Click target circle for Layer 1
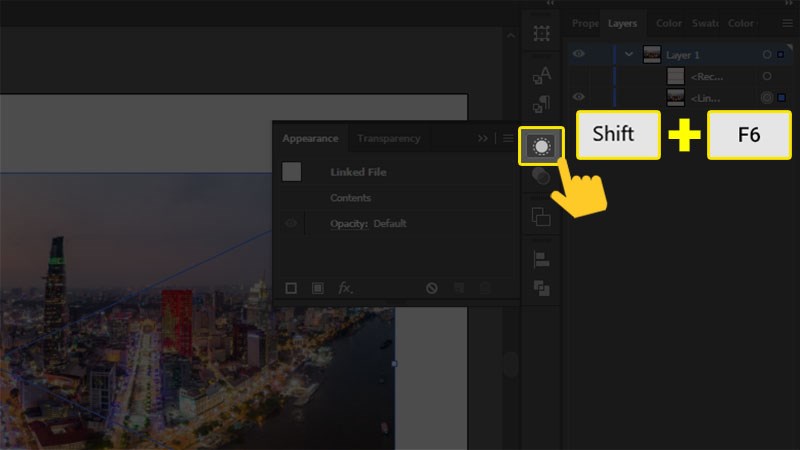 767,54
